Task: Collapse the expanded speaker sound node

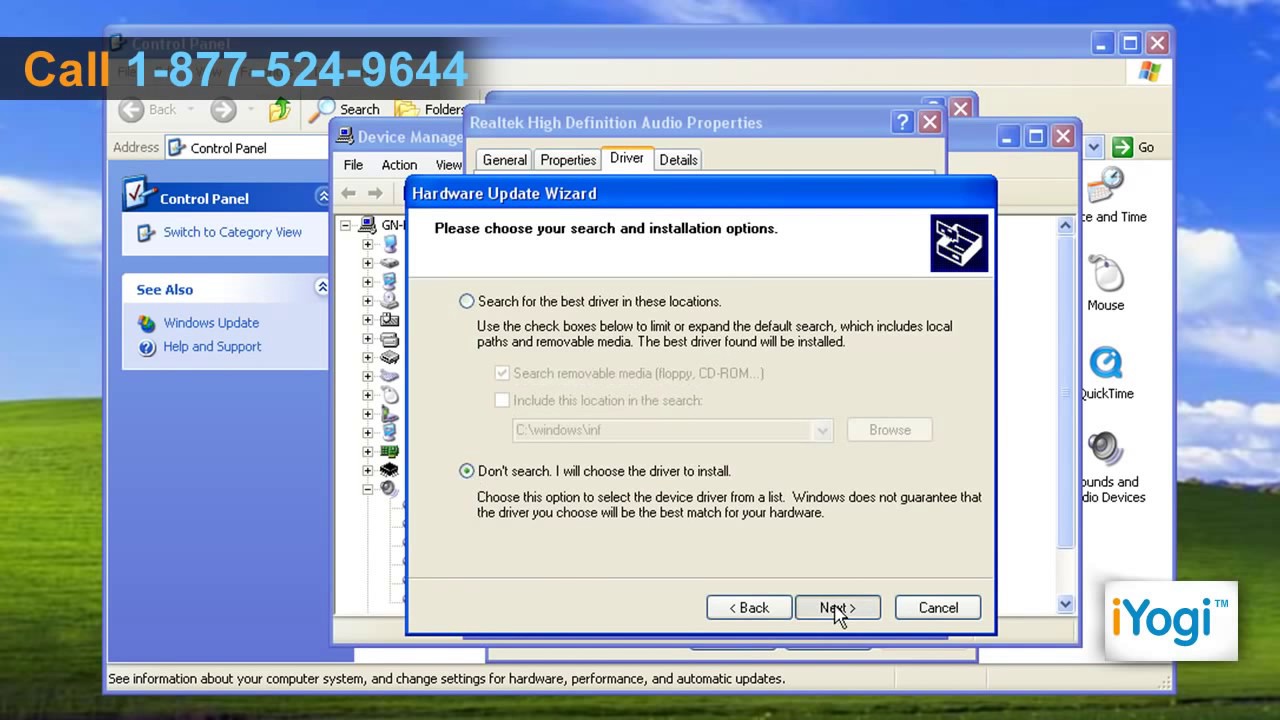Action: [367, 490]
